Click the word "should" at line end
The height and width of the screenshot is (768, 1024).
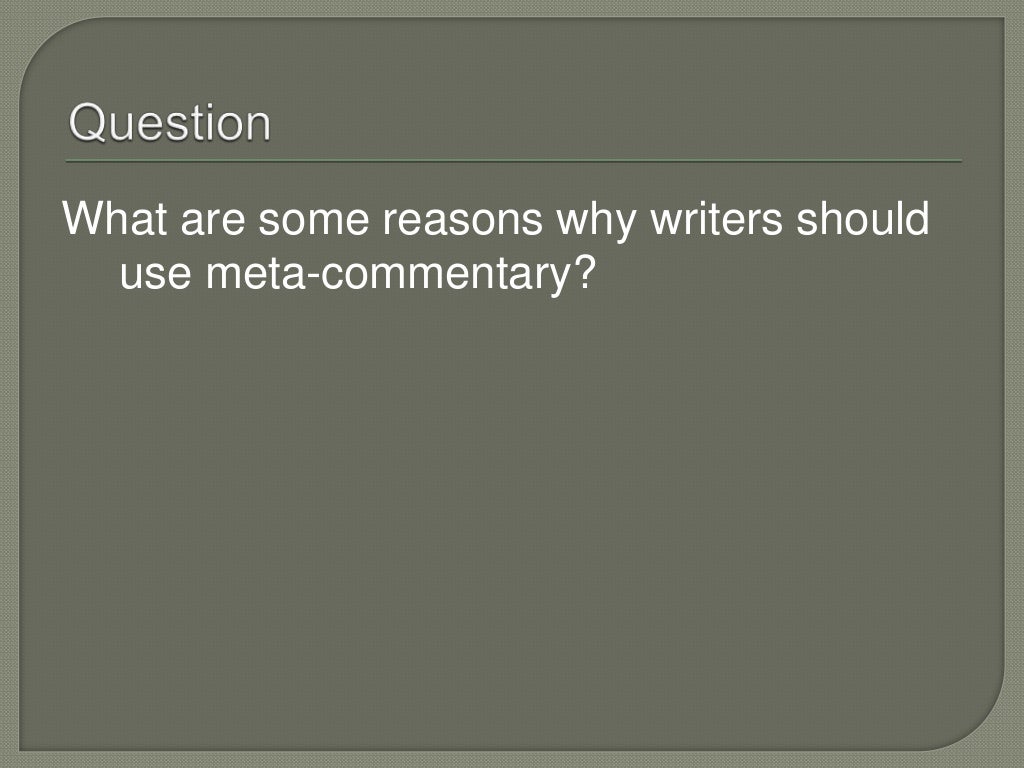[x=863, y=219]
